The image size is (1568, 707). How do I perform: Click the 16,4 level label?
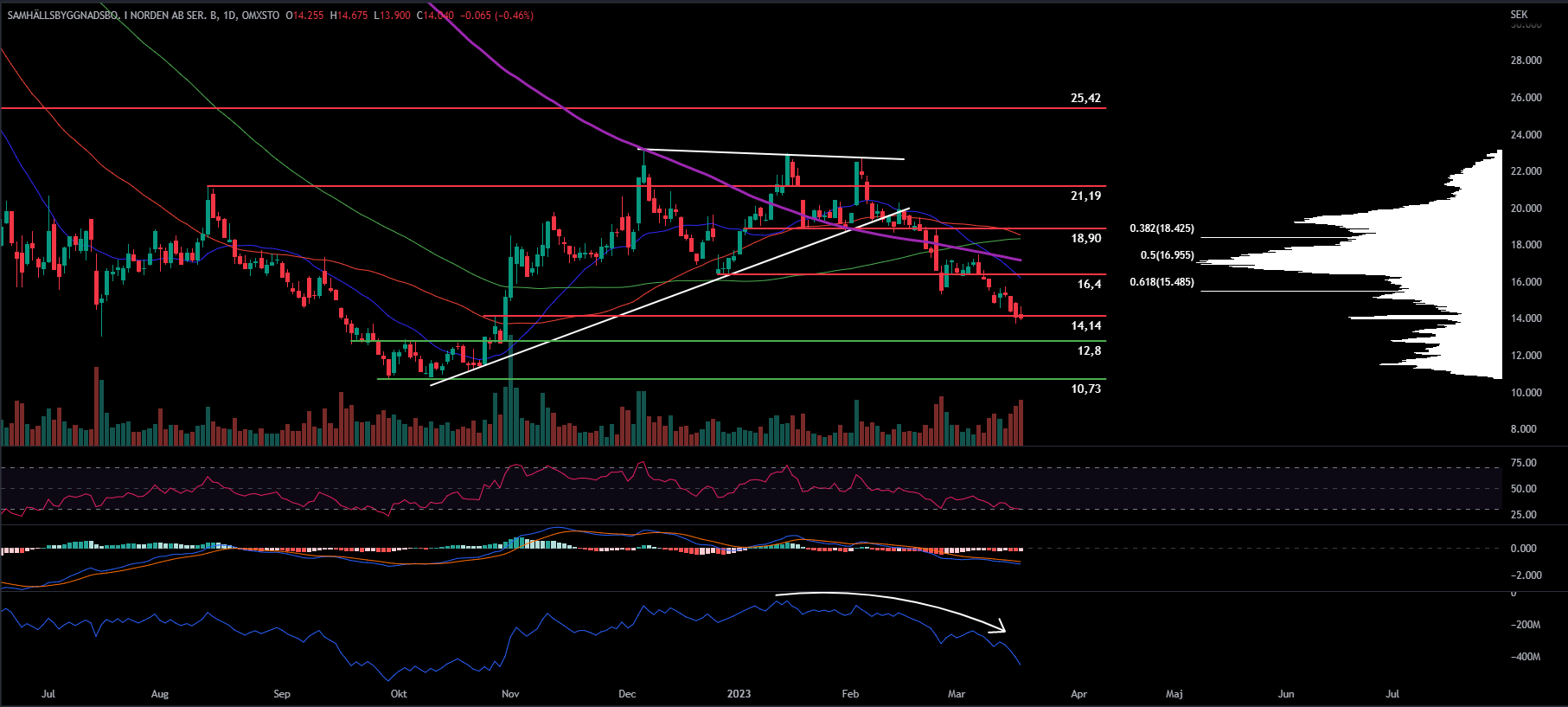1089,284
